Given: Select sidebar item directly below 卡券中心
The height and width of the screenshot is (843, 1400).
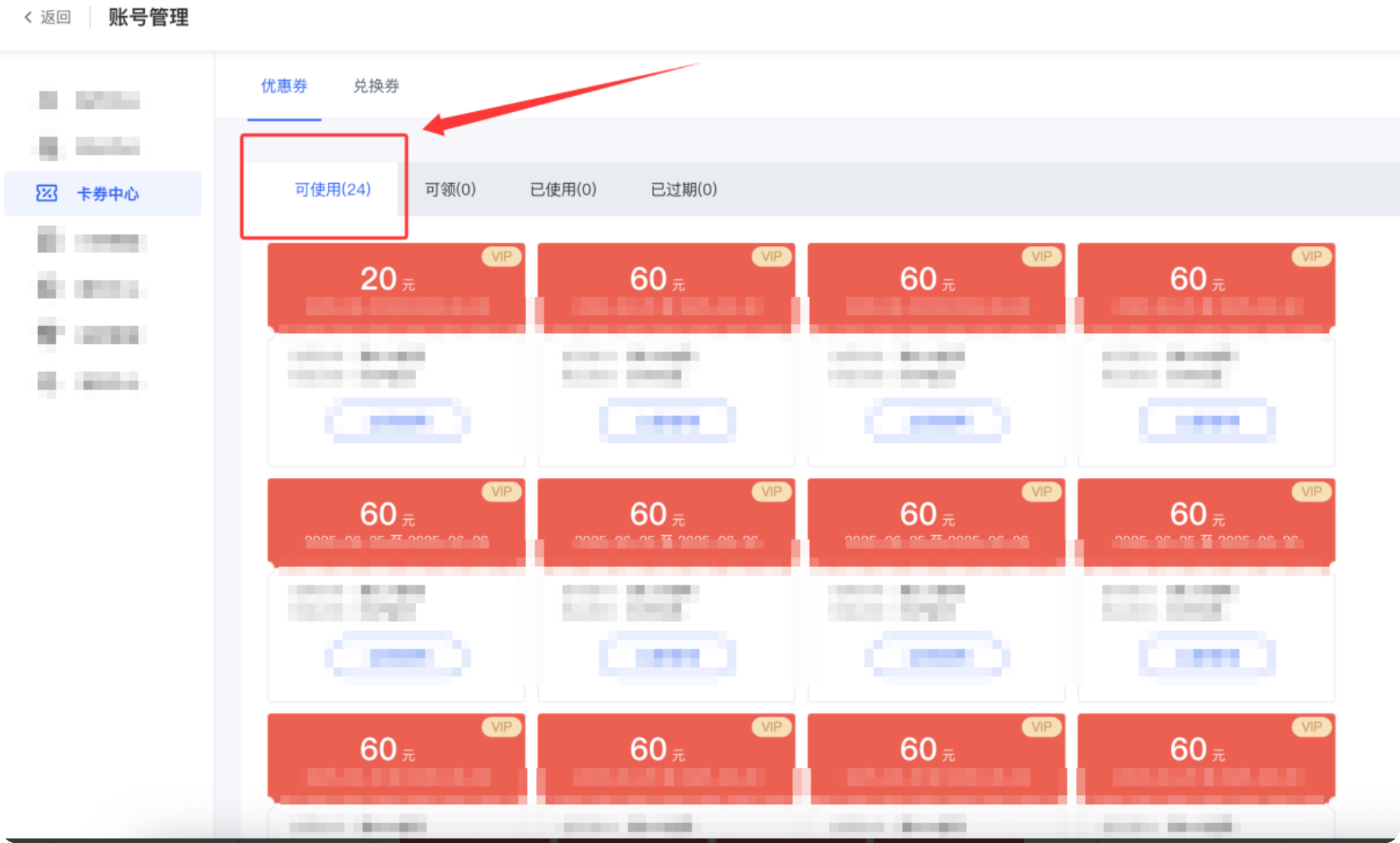Looking at the screenshot, I should pos(92,242).
